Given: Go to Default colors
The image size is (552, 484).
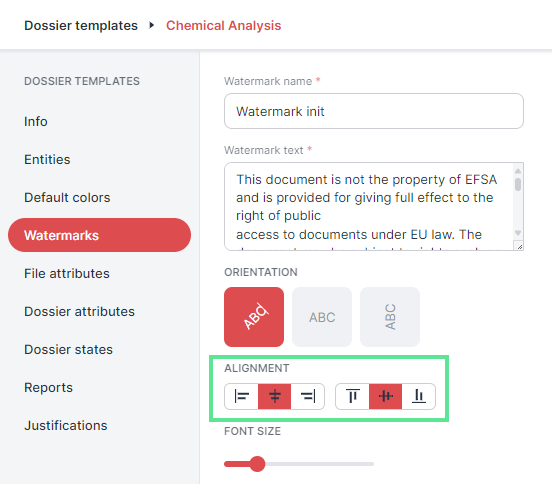Looking at the screenshot, I should pos(67,197).
